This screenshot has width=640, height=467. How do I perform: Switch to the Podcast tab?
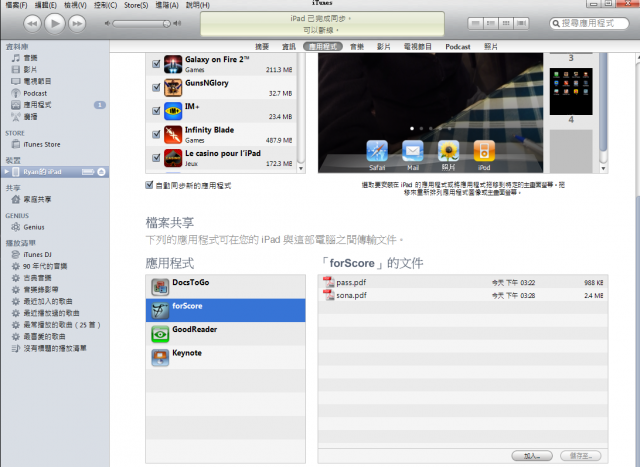tap(458, 47)
